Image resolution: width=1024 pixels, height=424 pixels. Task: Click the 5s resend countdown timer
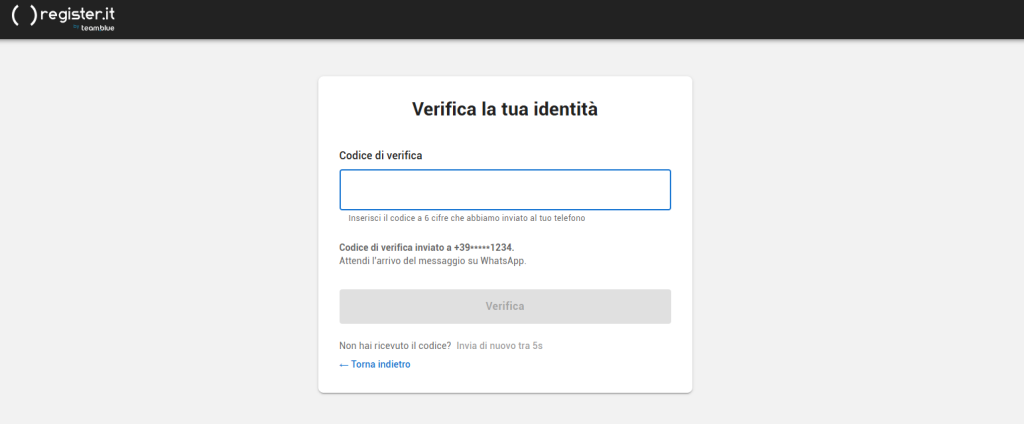point(537,345)
